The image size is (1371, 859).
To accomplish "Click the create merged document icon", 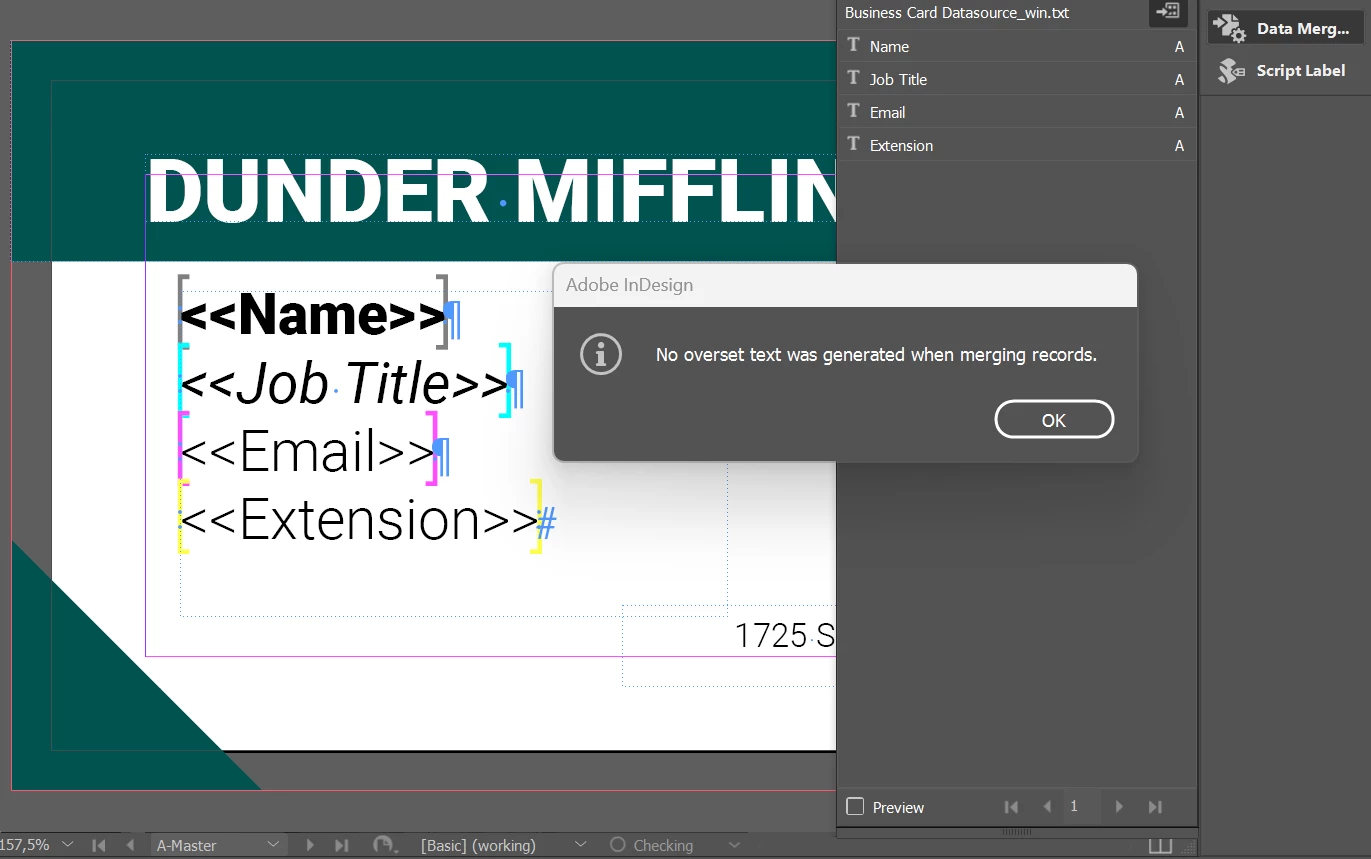I will pos(1168,12).
